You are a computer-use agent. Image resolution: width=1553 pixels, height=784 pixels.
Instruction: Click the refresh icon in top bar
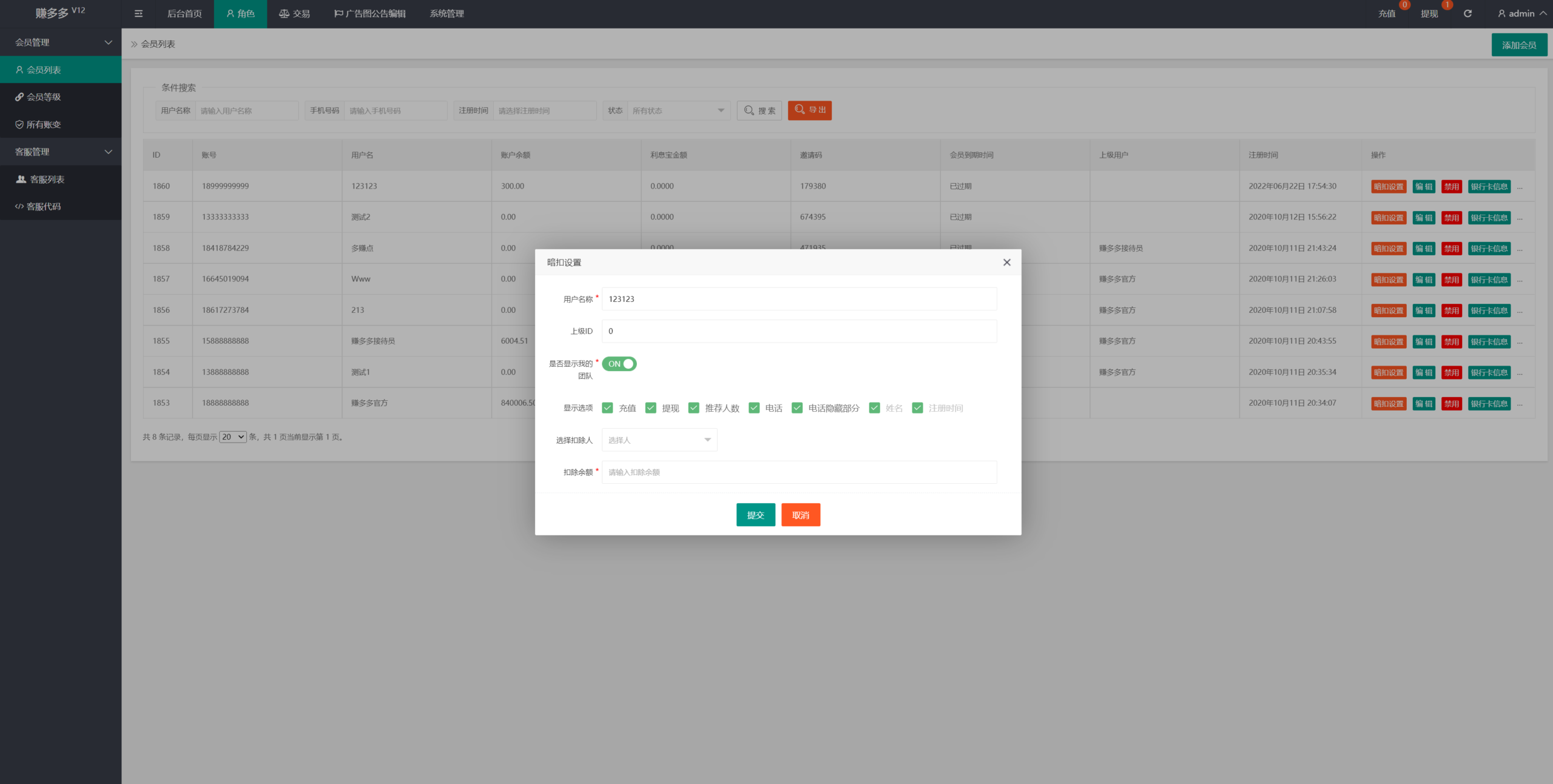pos(1467,13)
